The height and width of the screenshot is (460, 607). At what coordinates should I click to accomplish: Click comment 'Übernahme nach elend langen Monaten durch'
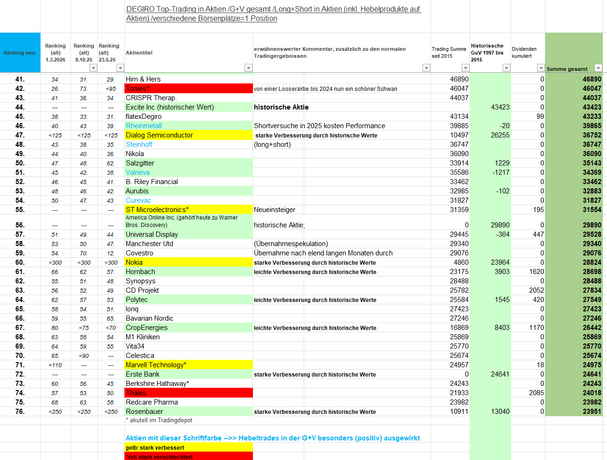(x=323, y=253)
